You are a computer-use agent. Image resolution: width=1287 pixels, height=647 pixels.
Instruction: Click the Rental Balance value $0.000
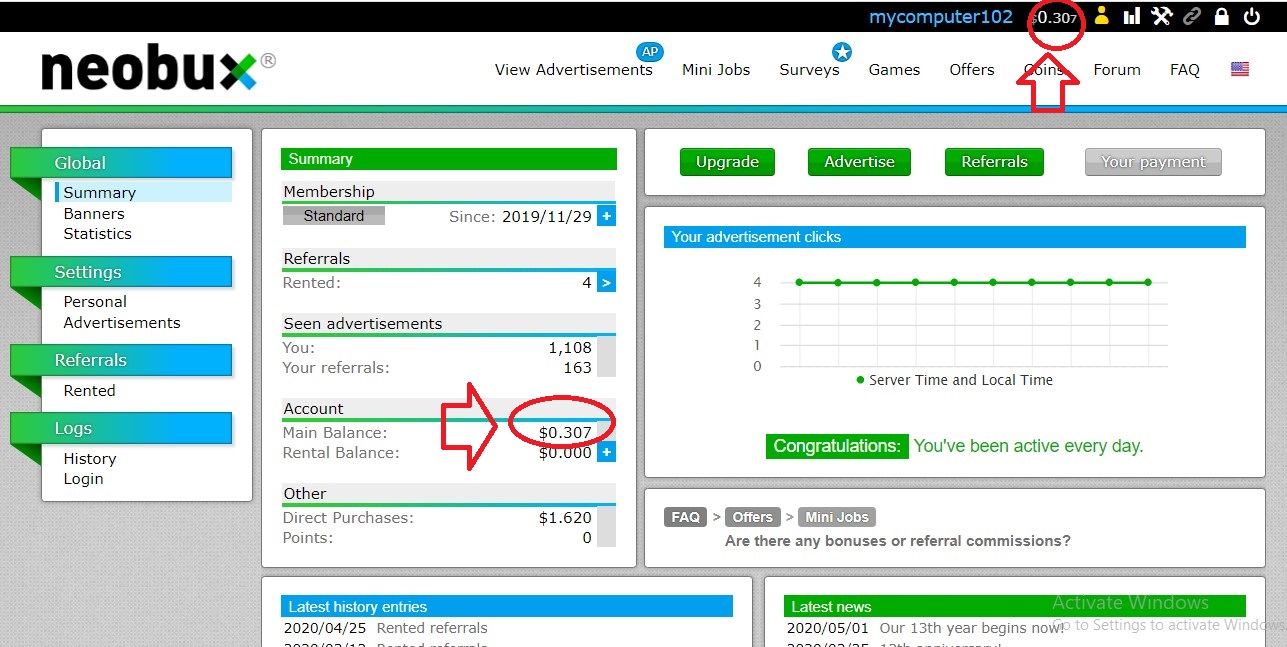[x=565, y=453]
